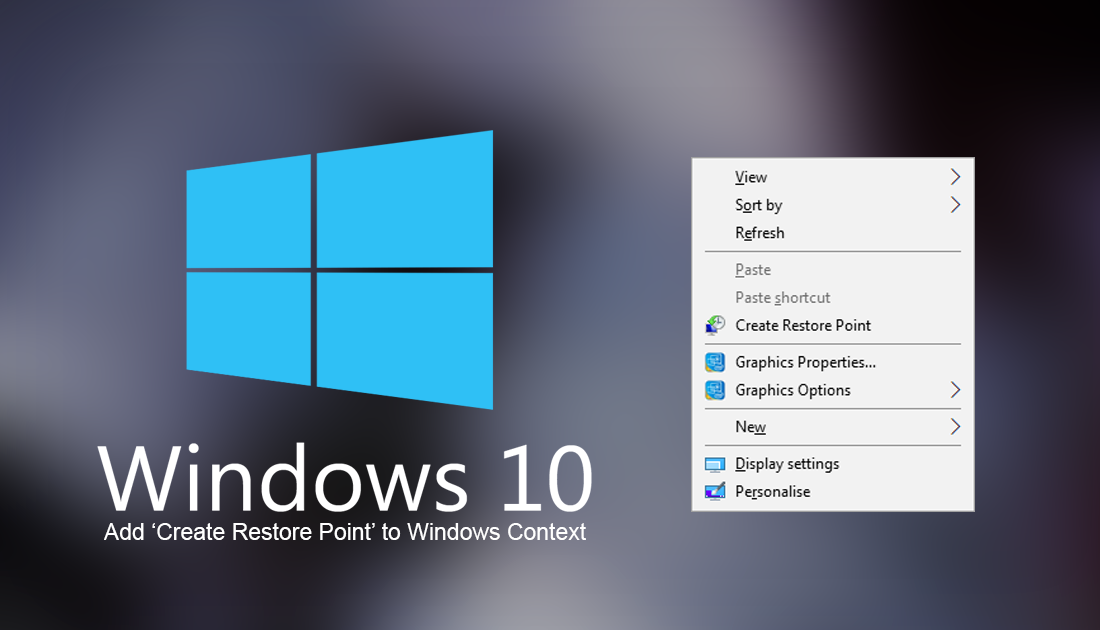Open the Sort by menu entry

[x=833, y=205]
